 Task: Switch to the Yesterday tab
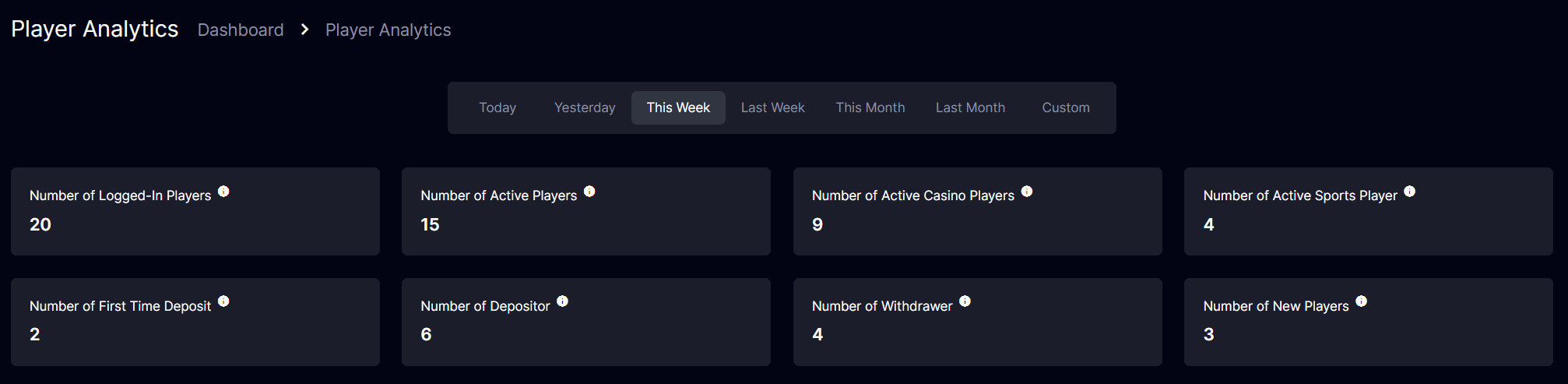pyautogui.click(x=585, y=107)
